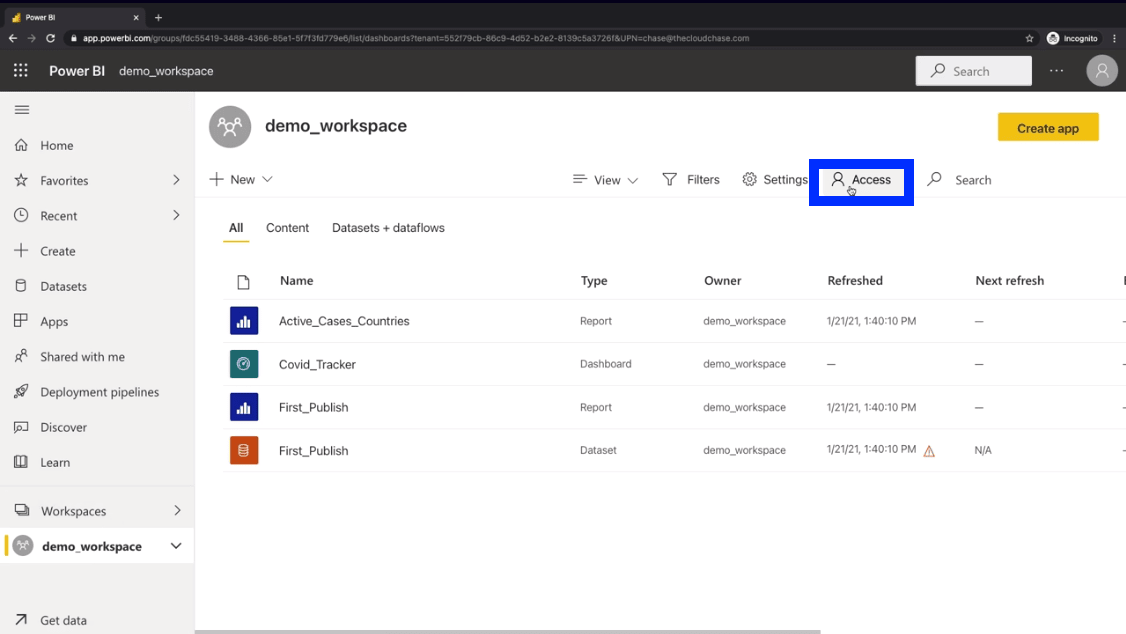Switch to the Content tab
1126x634 pixels.
click(287, 228)
